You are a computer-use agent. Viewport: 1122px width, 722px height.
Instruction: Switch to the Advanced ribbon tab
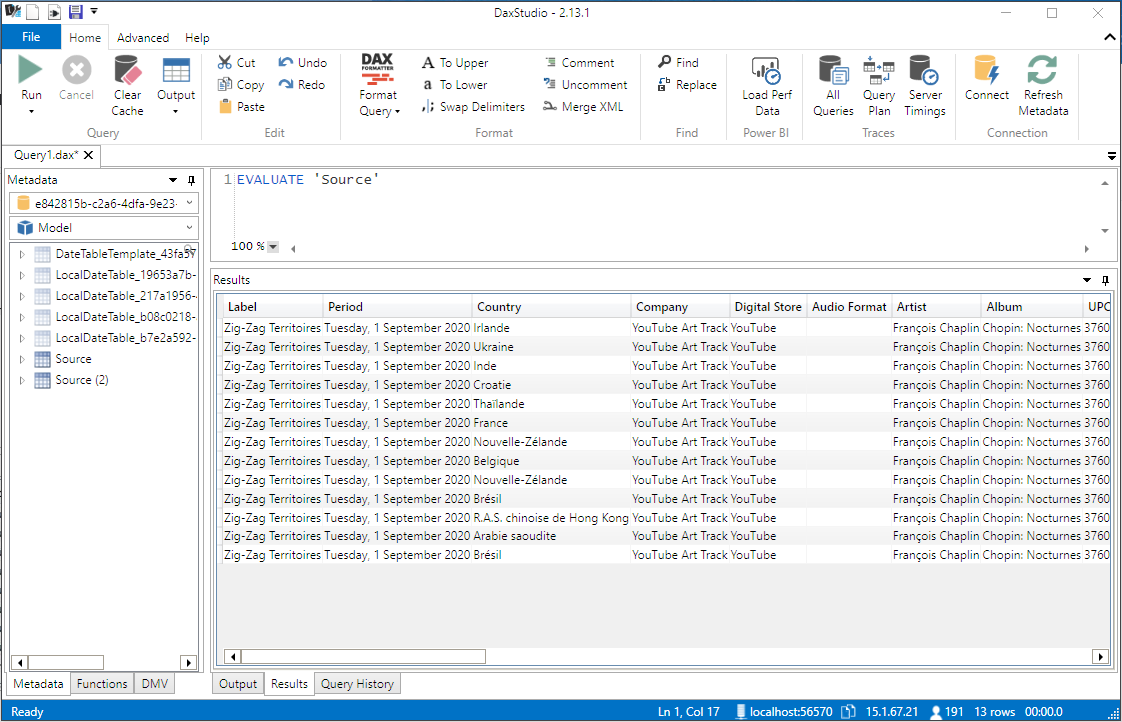pos(143,37)
